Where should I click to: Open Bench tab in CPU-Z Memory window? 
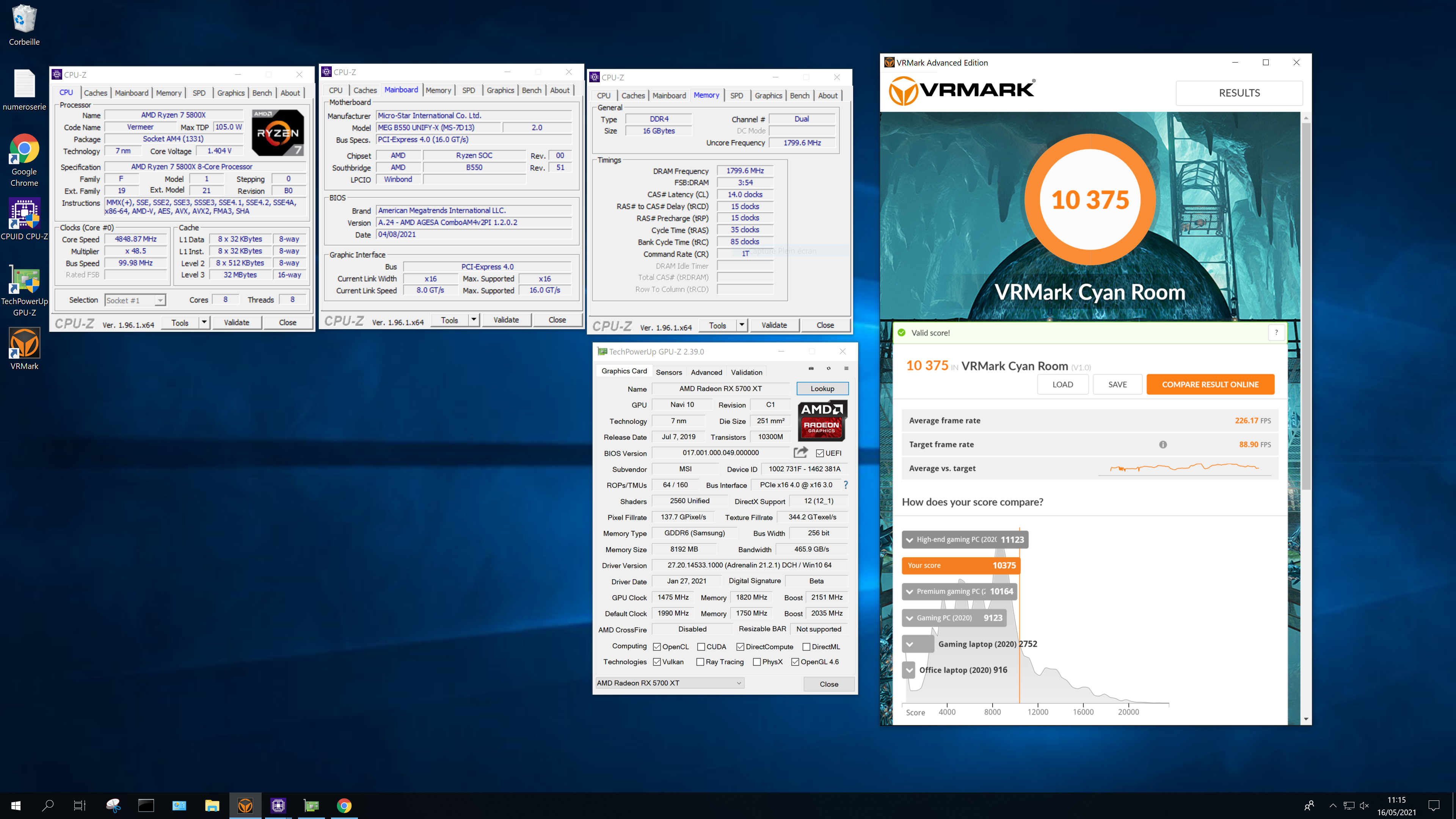799,96
